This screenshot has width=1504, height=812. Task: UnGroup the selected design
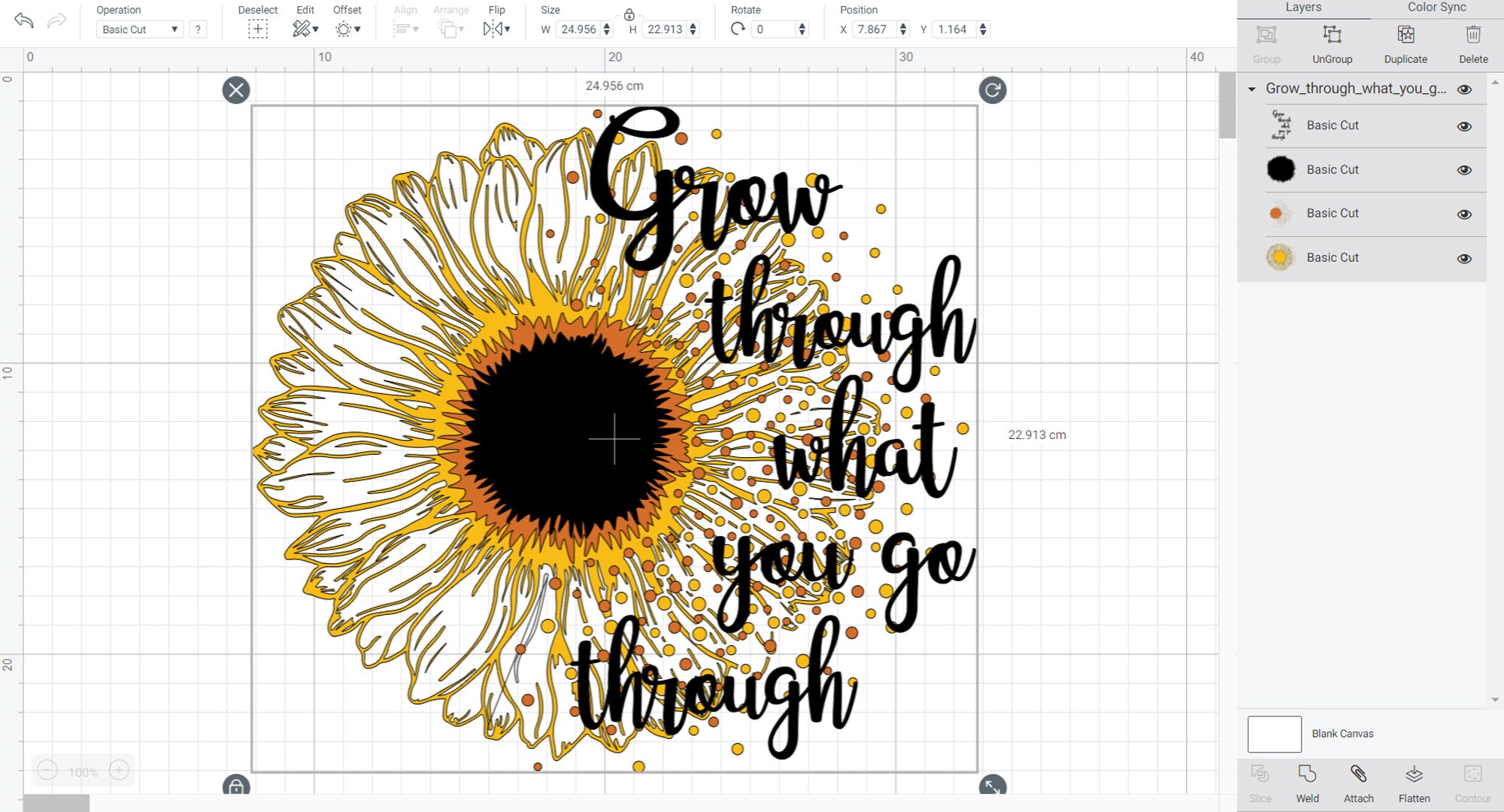pos(1333,34)
